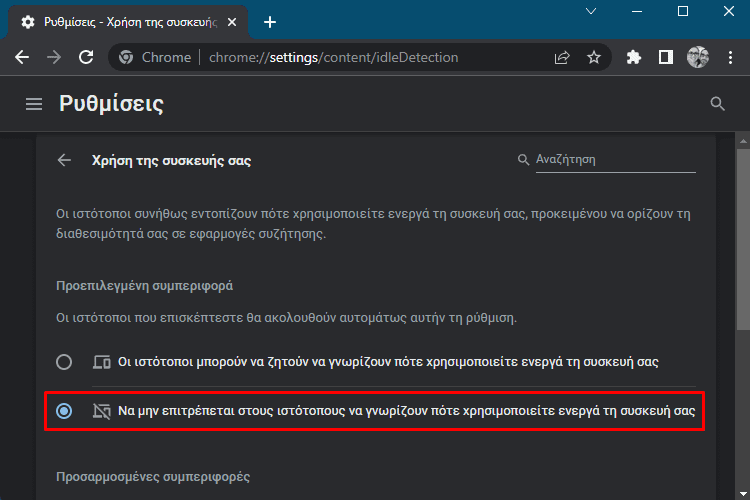Screen dimensions: 750x500
Task: Click the address bar URL text
Action: click(x=334, y=57)
